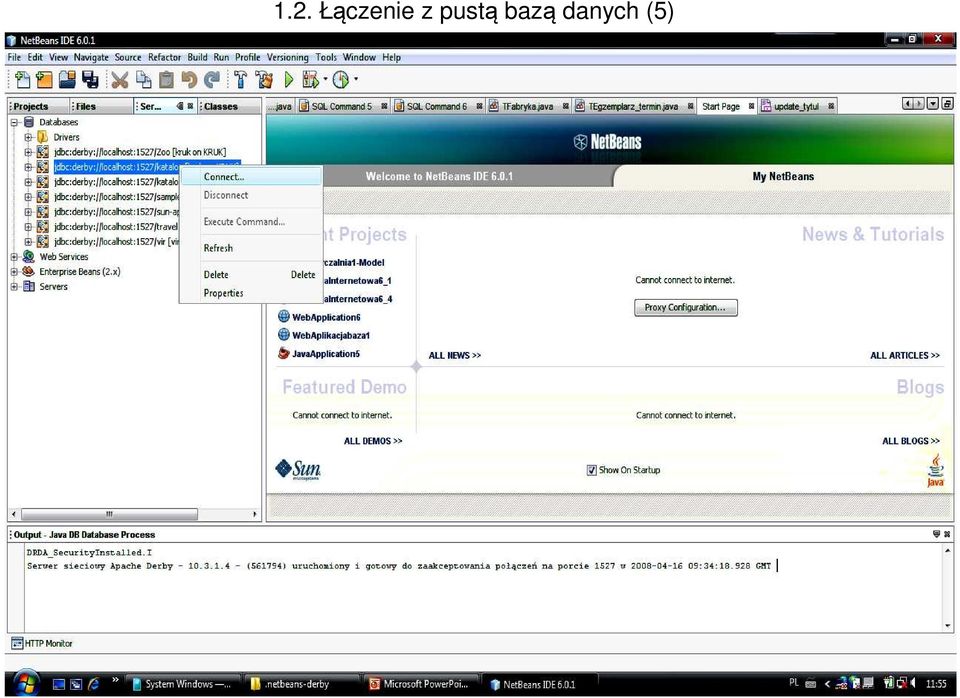Open the TEgzemplarz_termin.java editor tab

tap(633, 107)
